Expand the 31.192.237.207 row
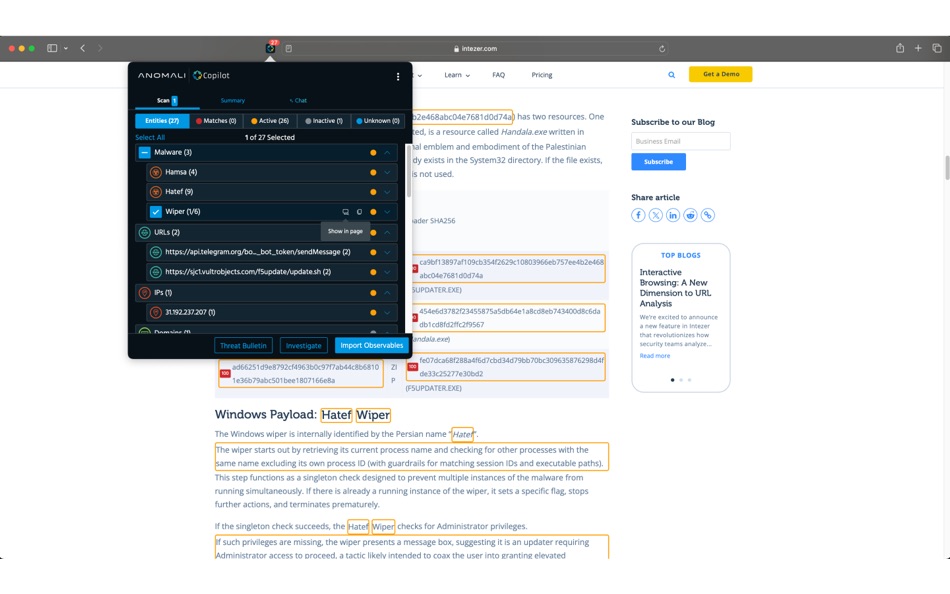Screen dimensions: 950x594 (x=387, y=312)
